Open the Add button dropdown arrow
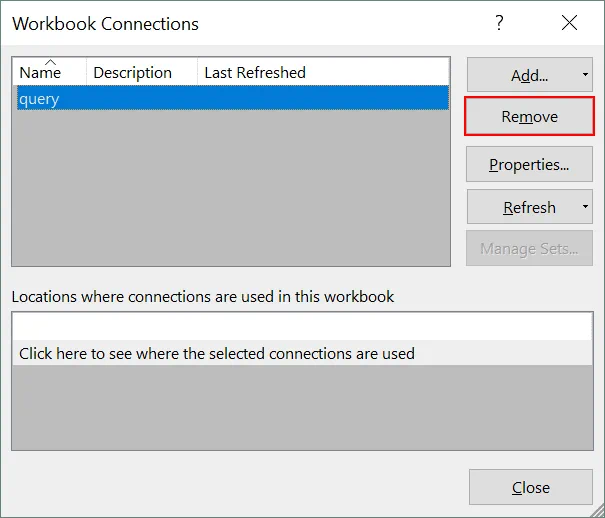This screenshot has height=518, width=605. pyautogui.click(x=583, y=75)
